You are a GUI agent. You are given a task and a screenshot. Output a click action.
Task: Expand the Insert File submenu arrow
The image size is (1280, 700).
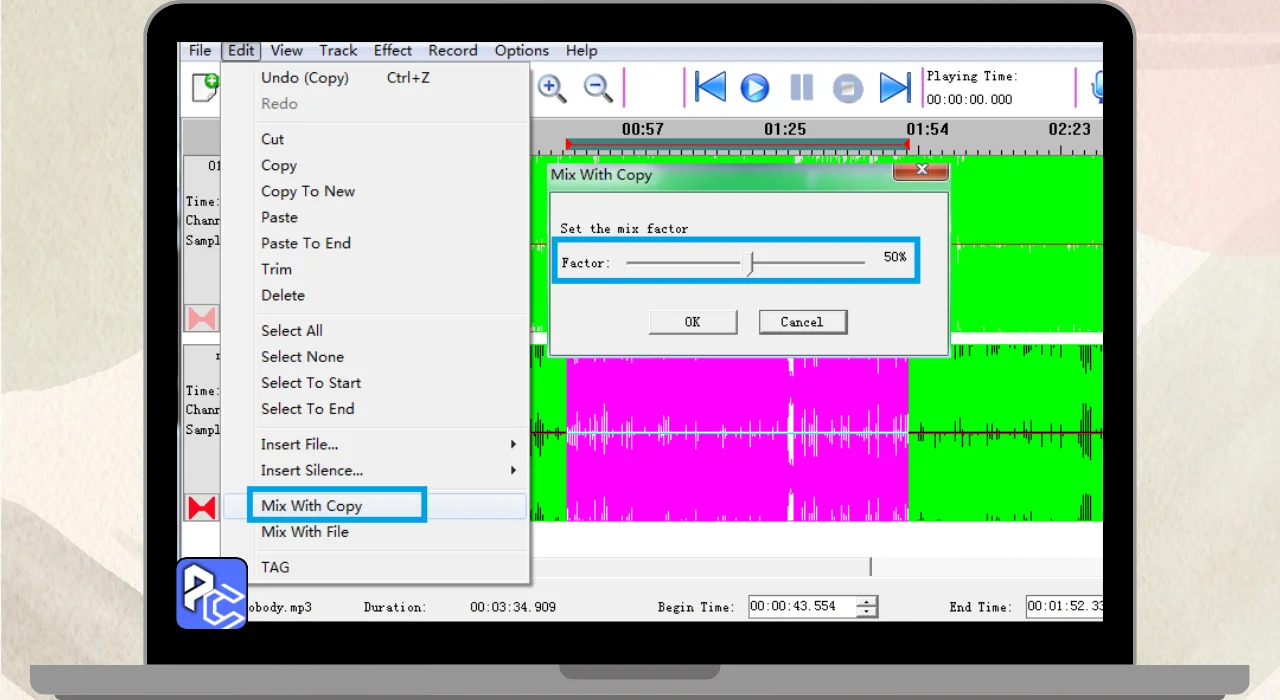coord(514,444)
